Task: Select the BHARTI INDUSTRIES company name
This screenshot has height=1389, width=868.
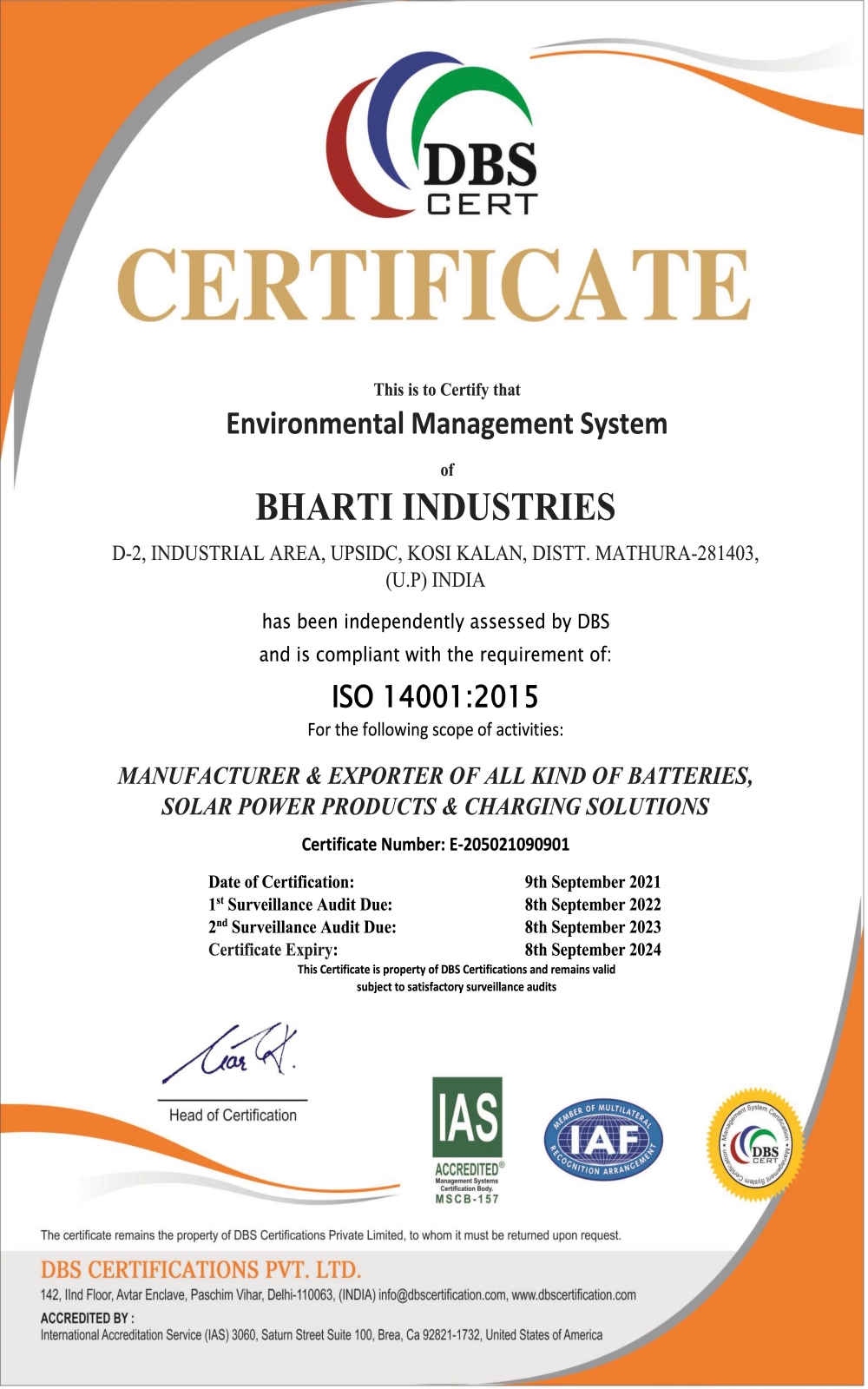Action: (436, 507)
